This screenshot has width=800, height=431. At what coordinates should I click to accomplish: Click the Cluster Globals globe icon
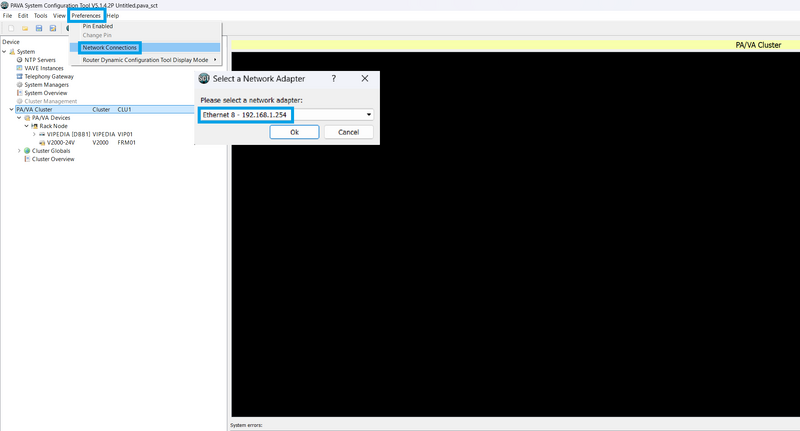pos(27,151)
